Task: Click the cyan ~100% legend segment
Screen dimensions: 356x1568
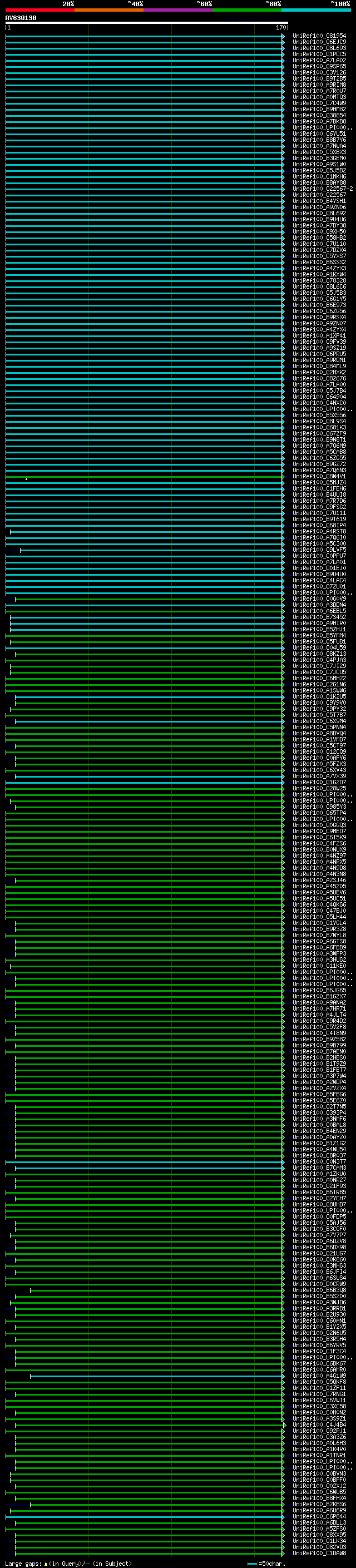Action: (316, 10)
